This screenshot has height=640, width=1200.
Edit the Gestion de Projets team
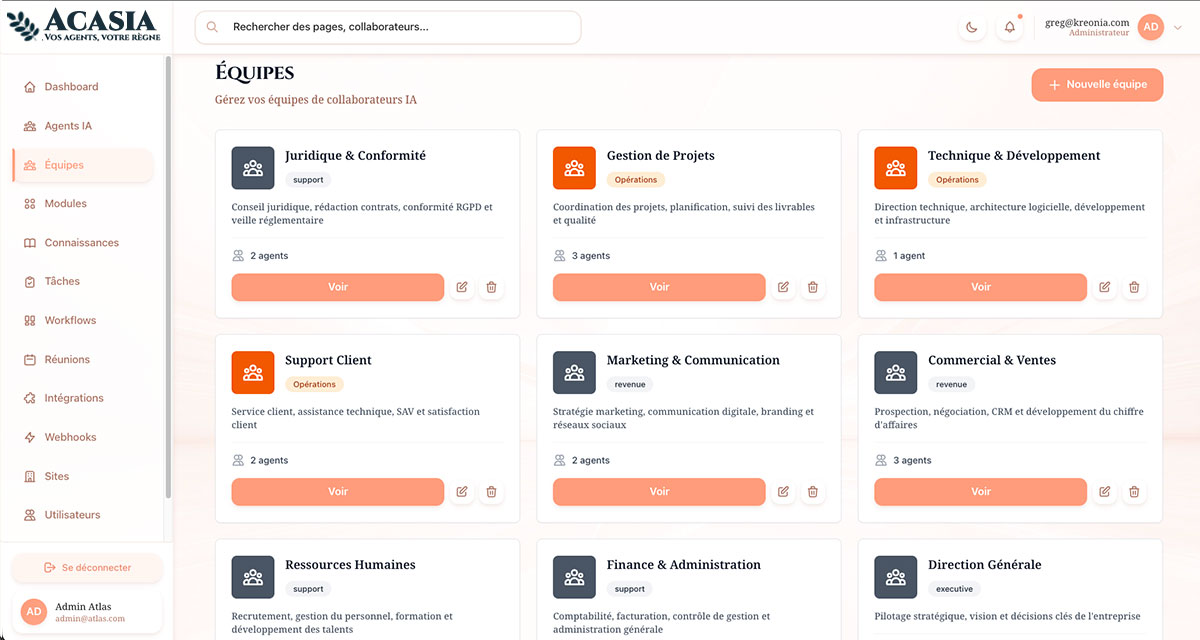pos(783,287)
